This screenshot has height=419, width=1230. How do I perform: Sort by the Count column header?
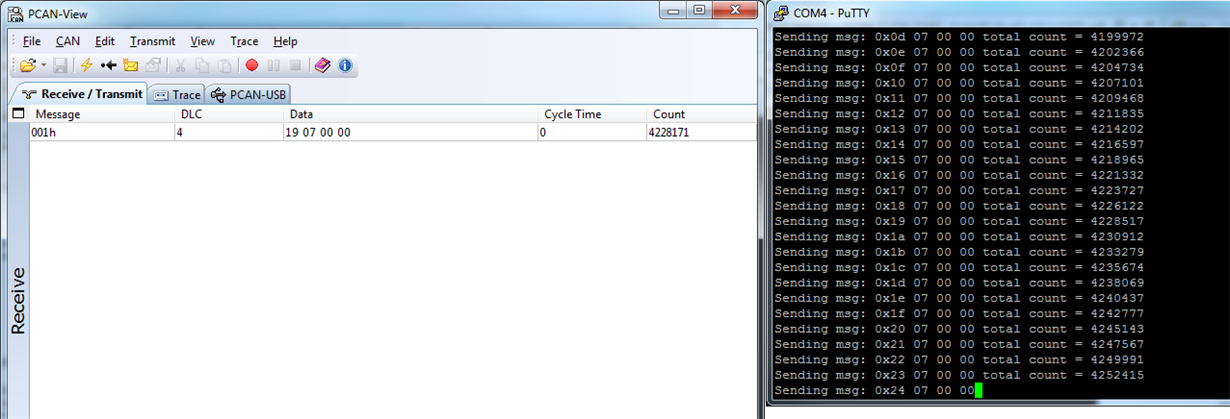click(x=702, y=114)
